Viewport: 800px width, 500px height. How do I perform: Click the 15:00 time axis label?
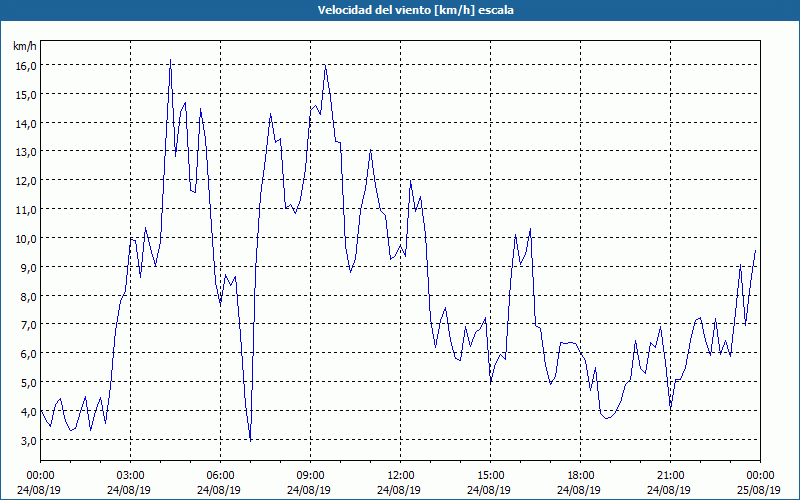[490, 476]
